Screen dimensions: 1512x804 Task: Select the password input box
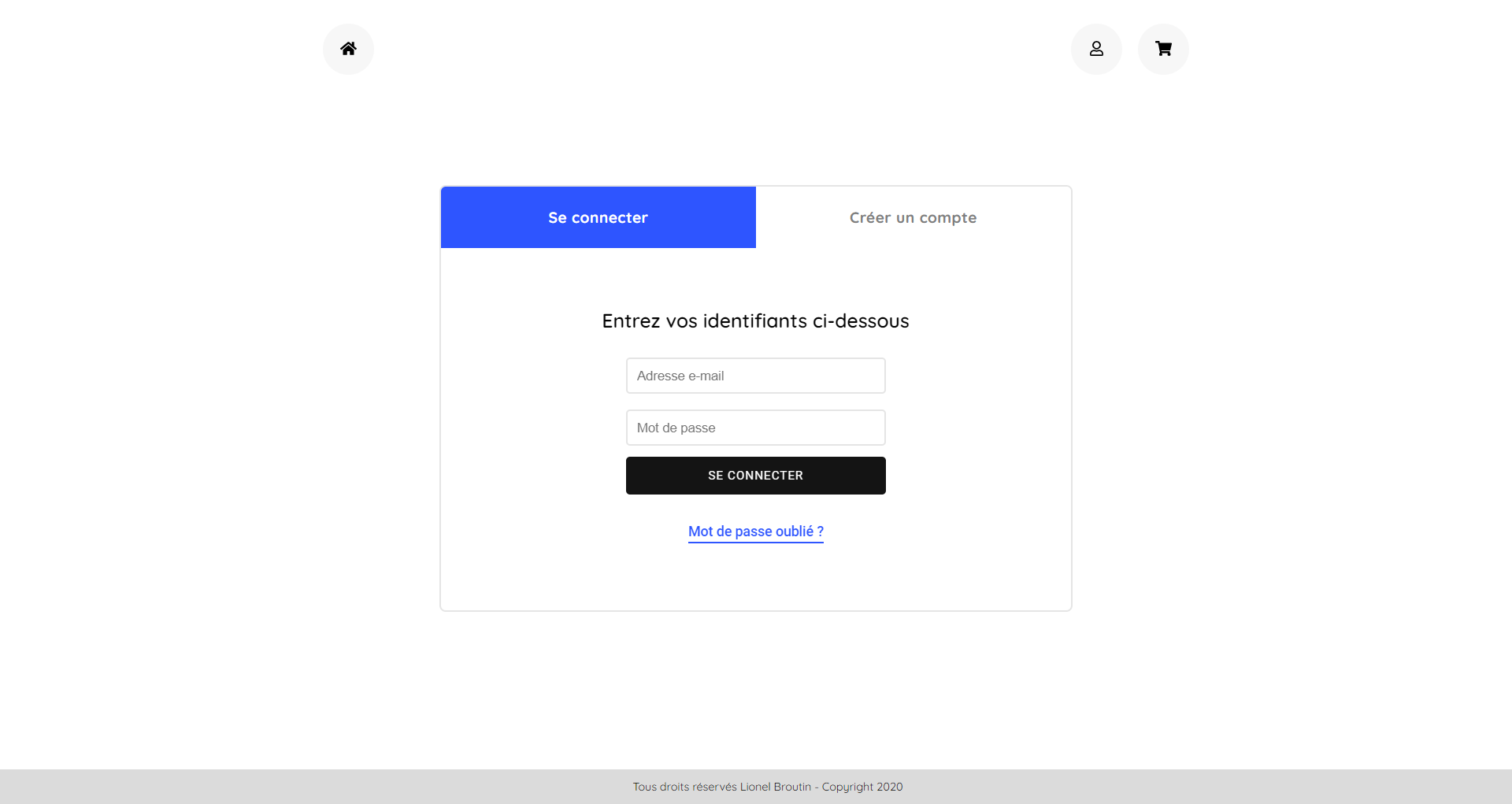pyautogui.click(x=755, y=428)
